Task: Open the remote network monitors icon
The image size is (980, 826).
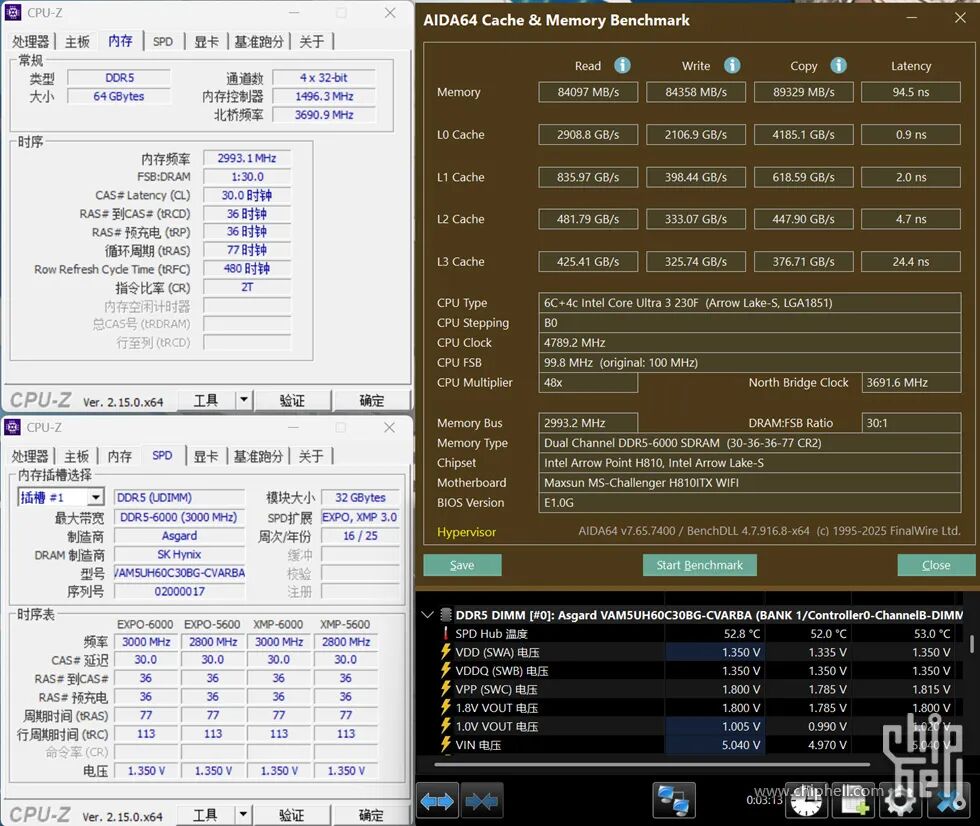Action: point(674,800)
